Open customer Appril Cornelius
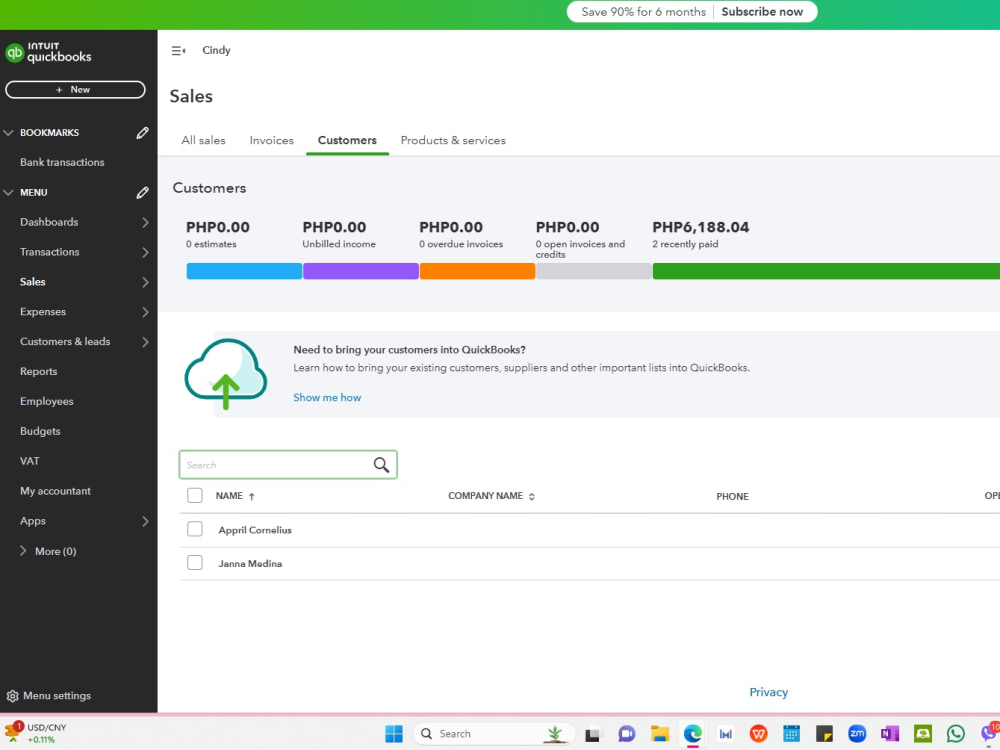 (x=255, y=530)
